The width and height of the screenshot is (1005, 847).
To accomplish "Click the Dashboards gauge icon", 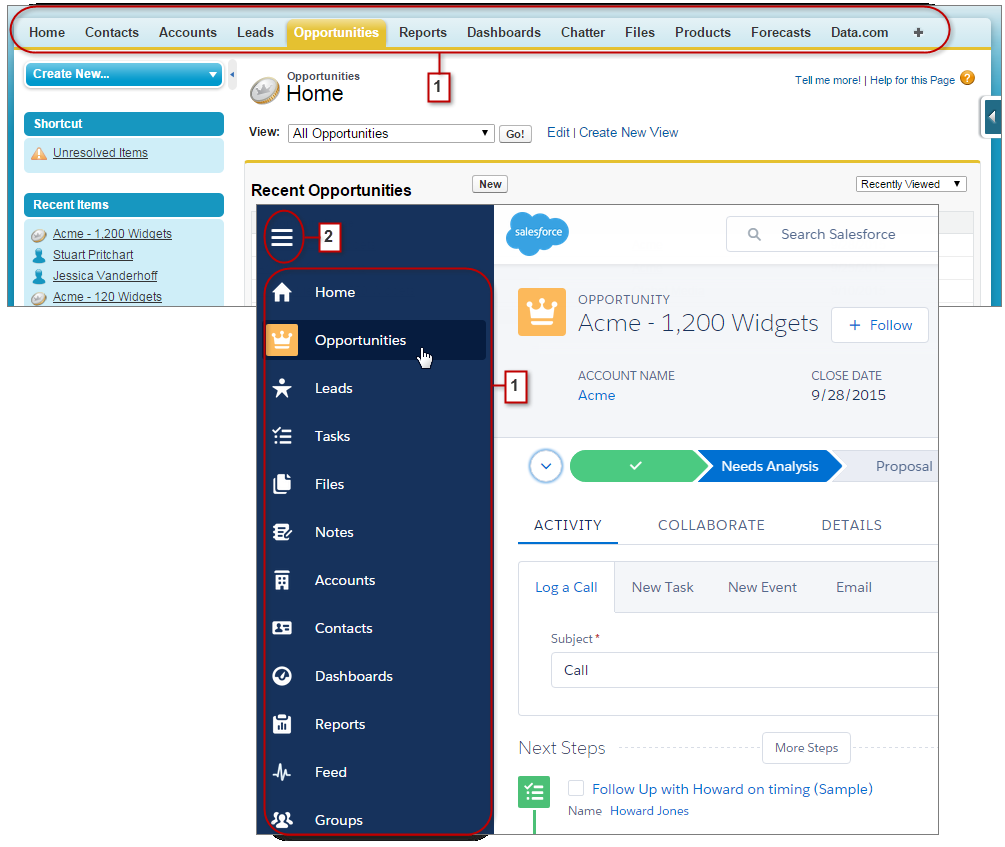I will 282,676.
